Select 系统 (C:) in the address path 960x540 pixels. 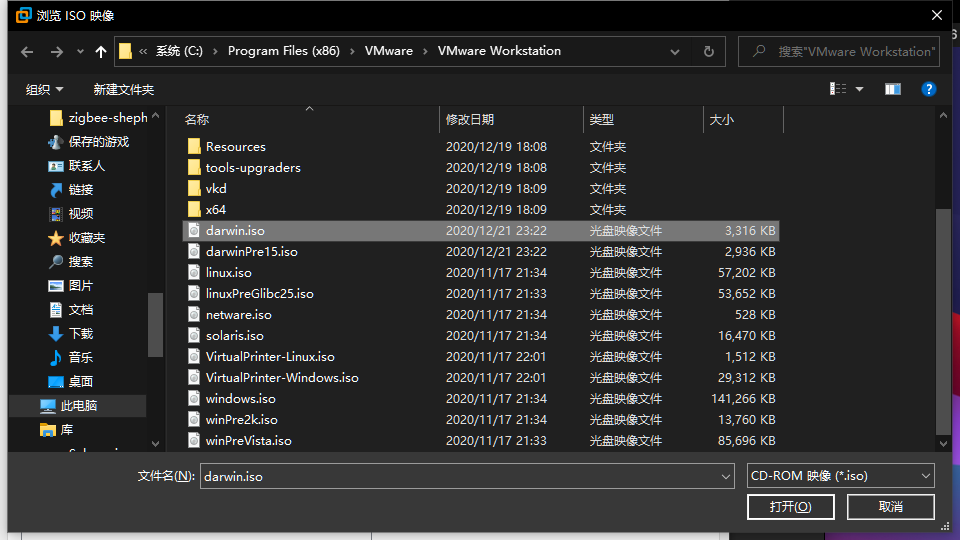point(179,51)
